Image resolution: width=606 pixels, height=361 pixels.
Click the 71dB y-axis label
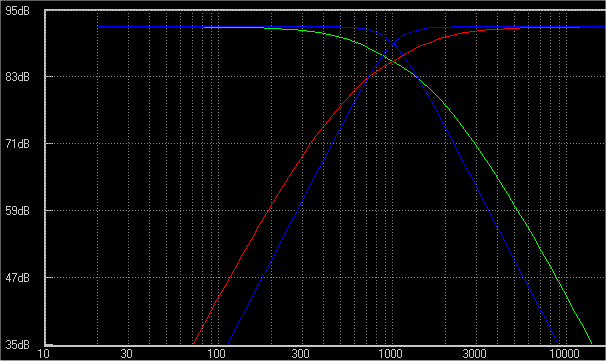[x=17, y=144]
